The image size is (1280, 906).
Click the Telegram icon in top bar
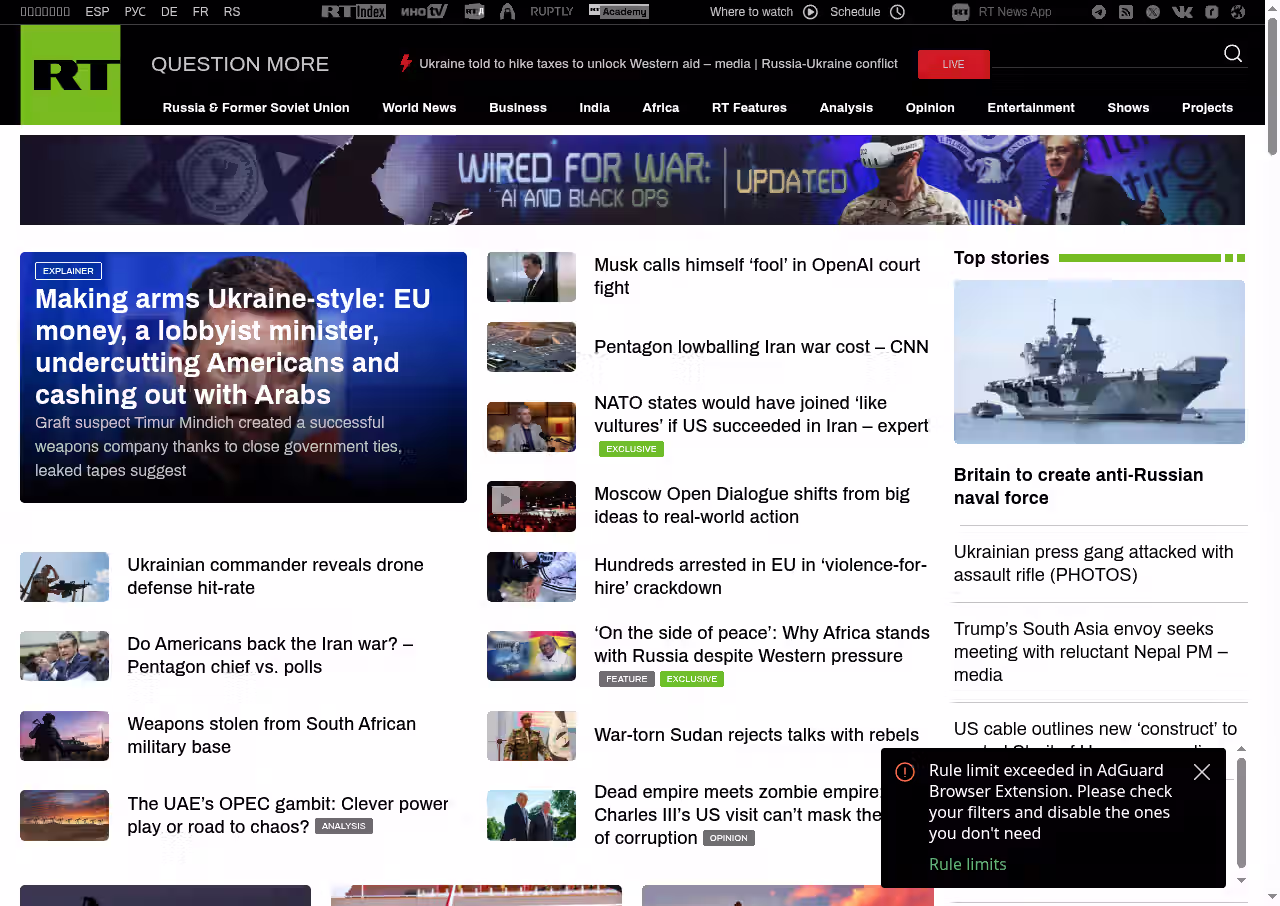[1099, 12]
